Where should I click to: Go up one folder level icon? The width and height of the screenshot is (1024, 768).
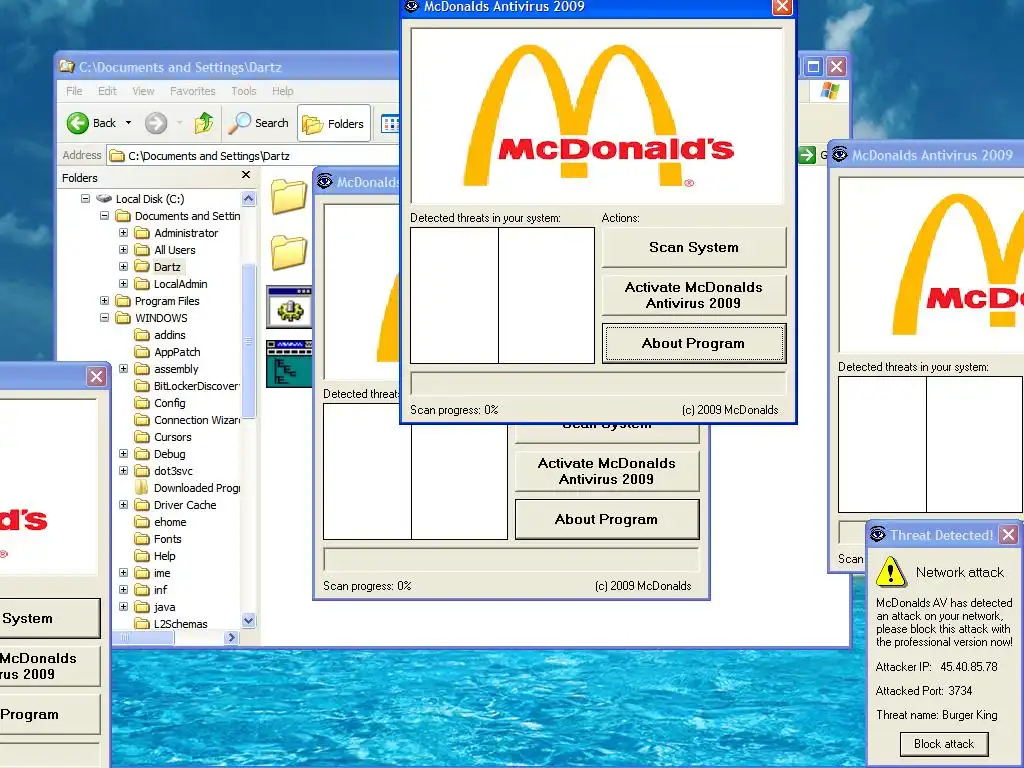pyautogui.click(x=204, y=123)
